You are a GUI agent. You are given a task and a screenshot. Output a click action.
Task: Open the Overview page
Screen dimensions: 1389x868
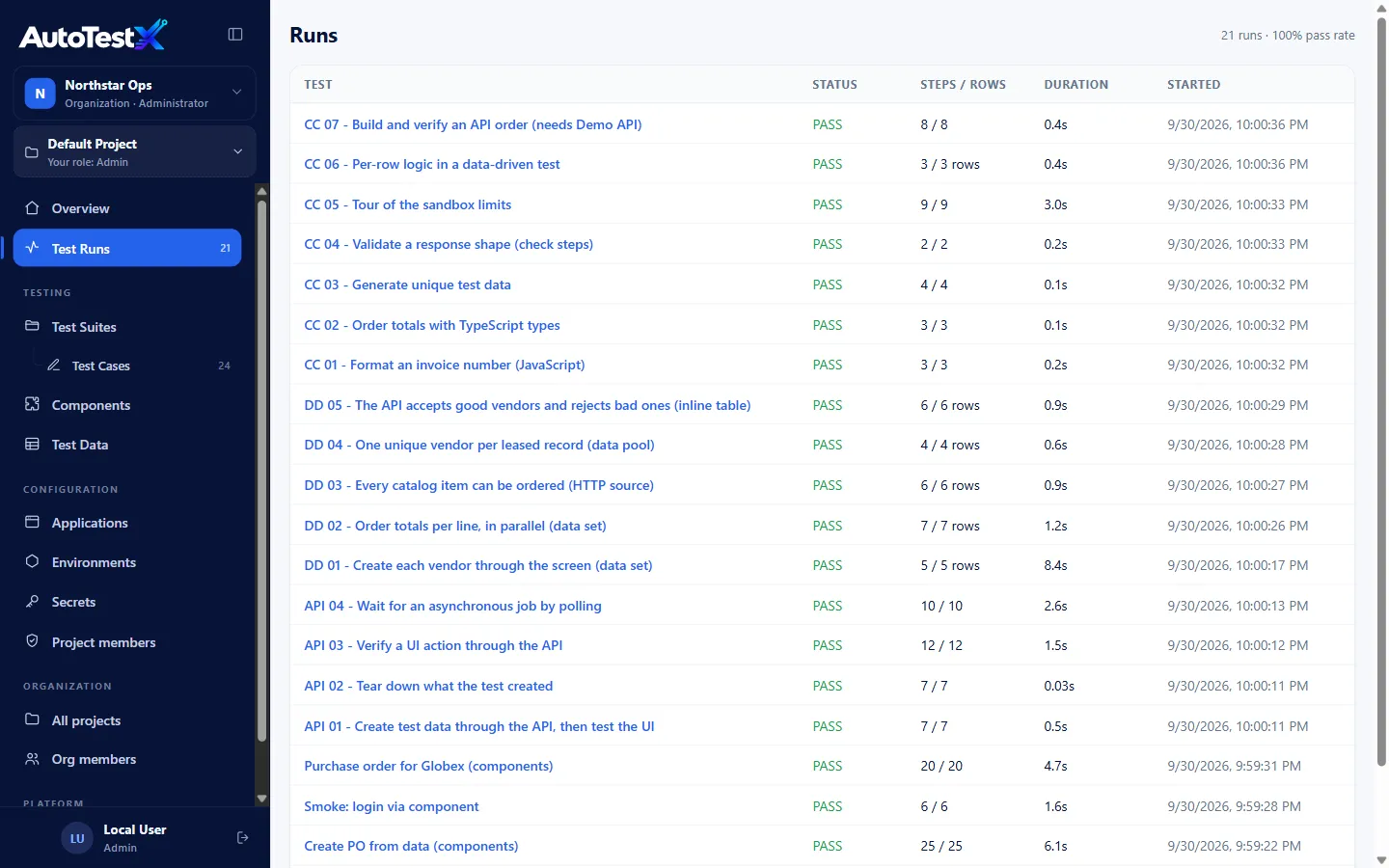tap(127, 208)
